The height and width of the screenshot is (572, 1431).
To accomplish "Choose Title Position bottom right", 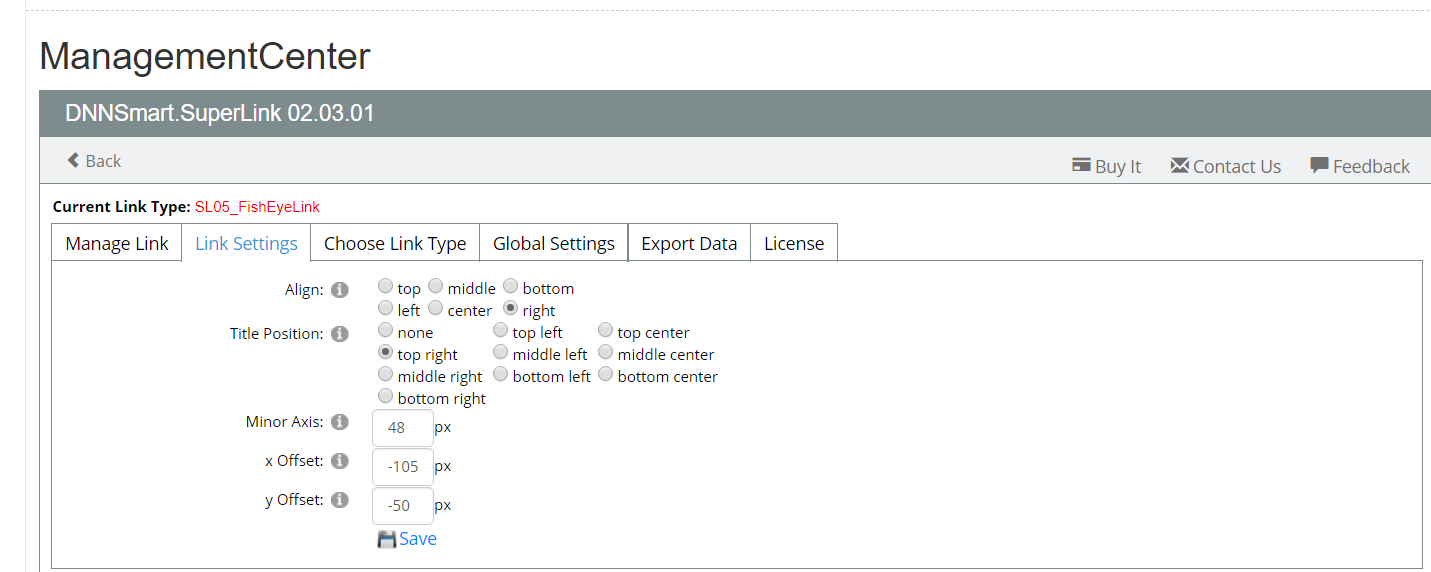I will click(x=385, y=397).
